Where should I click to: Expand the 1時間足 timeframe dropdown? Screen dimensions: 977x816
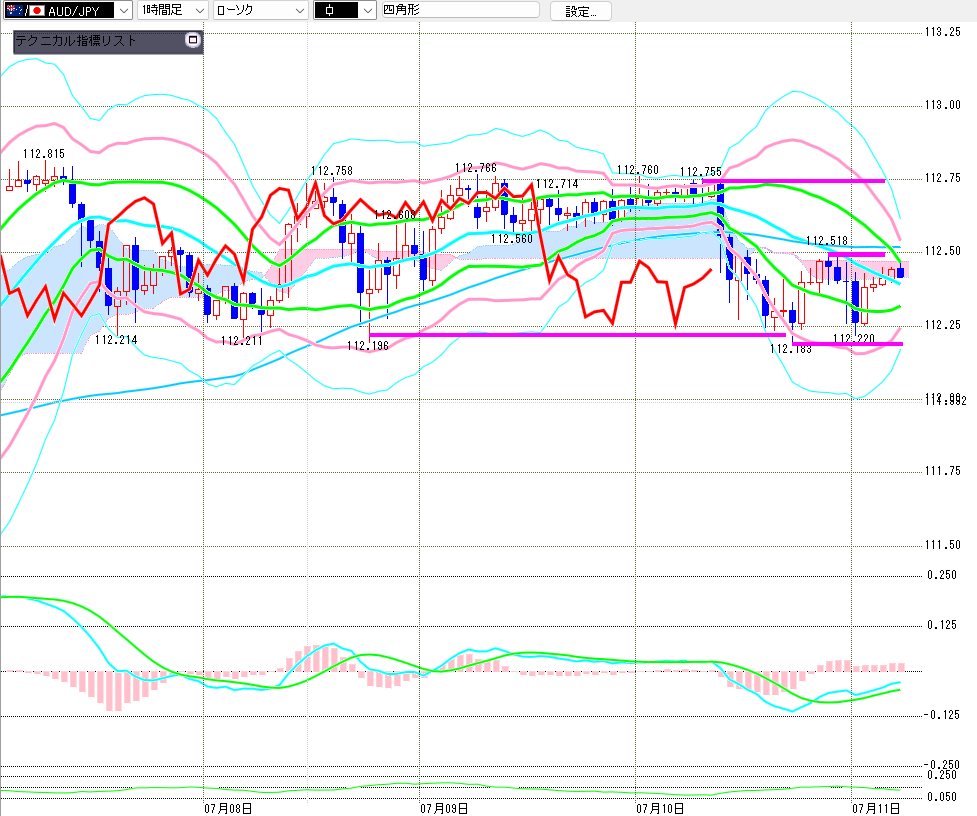pyautogui.click(x=173, y=11)
